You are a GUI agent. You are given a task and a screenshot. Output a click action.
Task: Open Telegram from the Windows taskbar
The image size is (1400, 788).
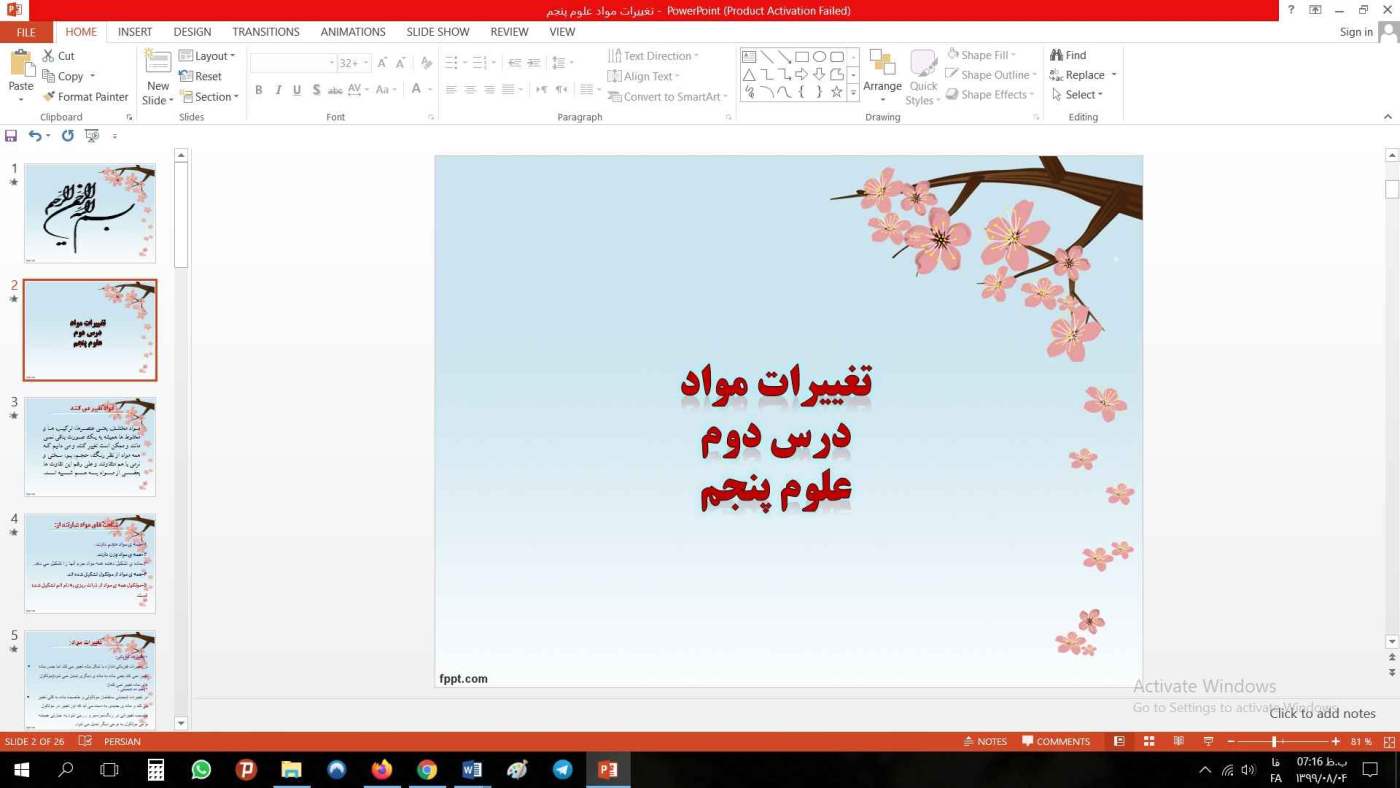pyautogui.click(x=563, y=769)
